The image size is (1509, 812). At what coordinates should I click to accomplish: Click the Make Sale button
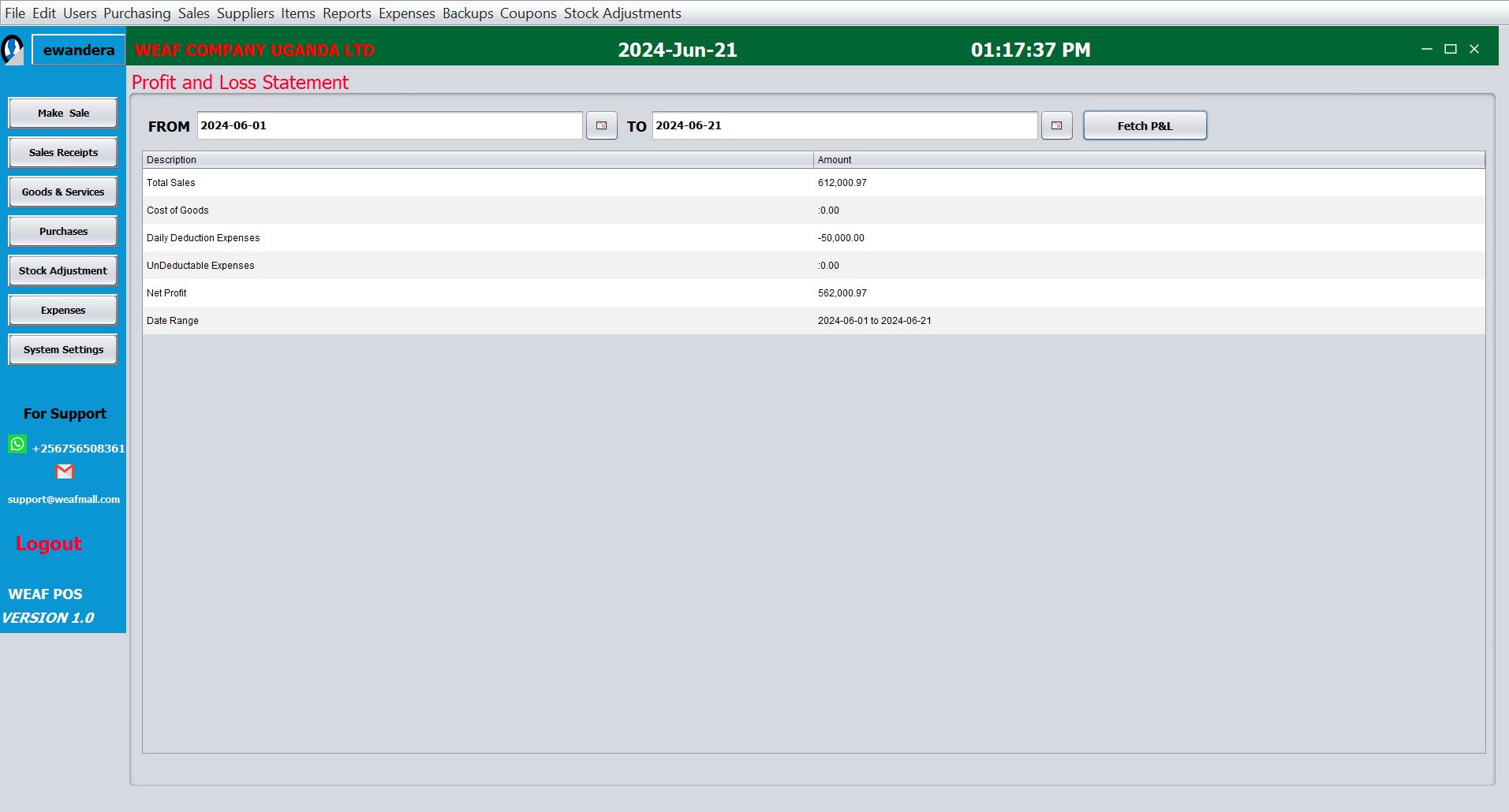tap(63, 113)
